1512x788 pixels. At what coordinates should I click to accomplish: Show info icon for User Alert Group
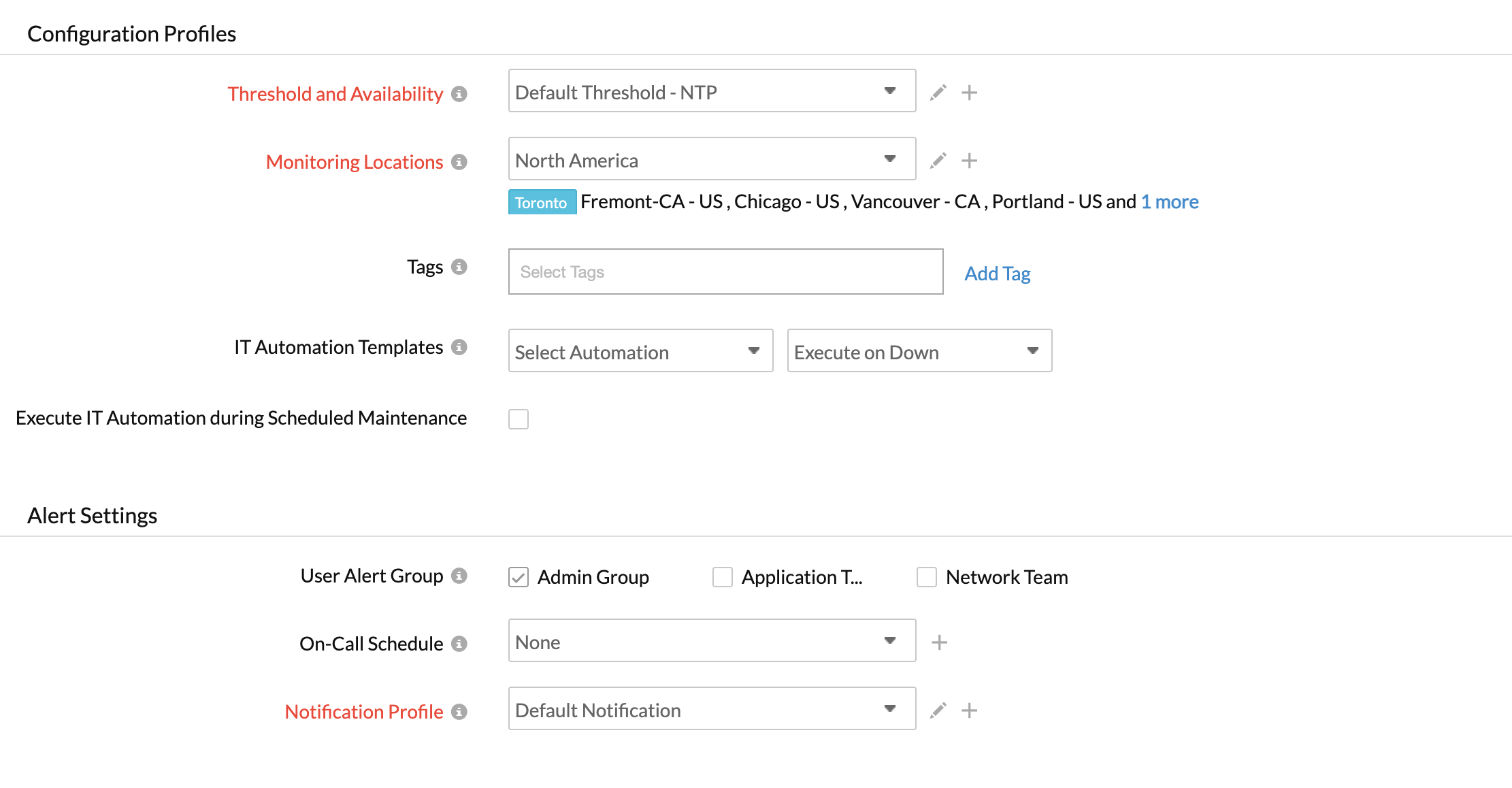click(x=459, y=576)
